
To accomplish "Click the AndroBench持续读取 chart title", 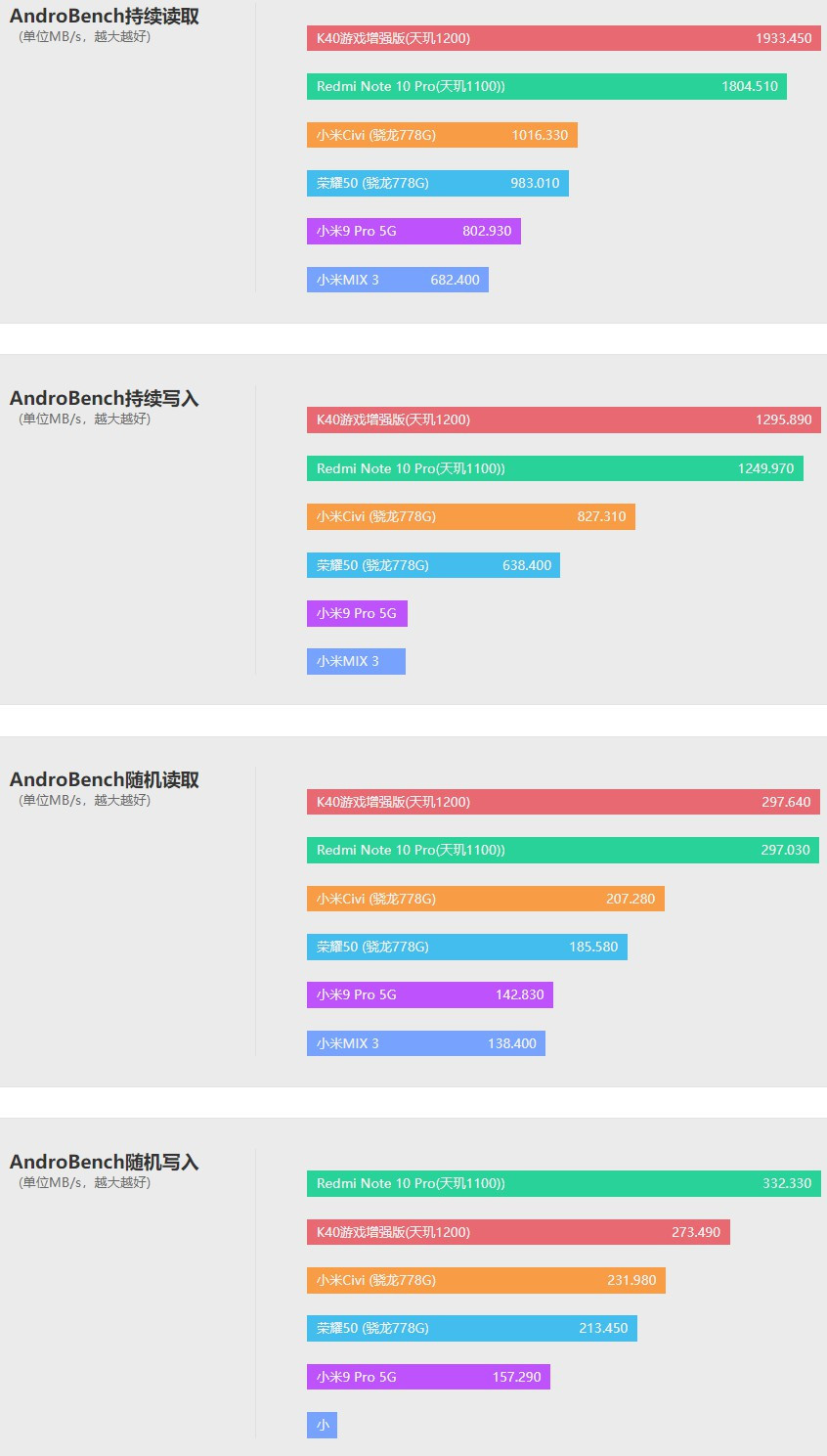I will click(x=105, y=17).
